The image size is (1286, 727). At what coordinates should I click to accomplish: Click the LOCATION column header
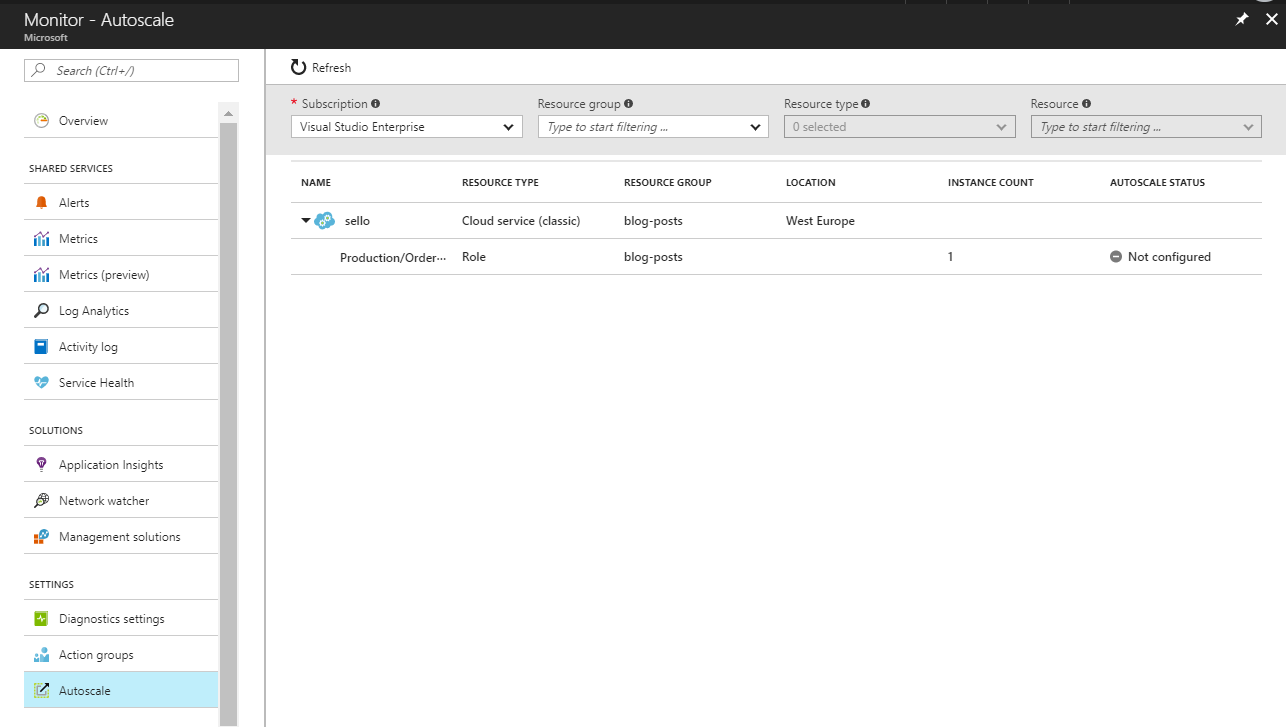(811, 183)
